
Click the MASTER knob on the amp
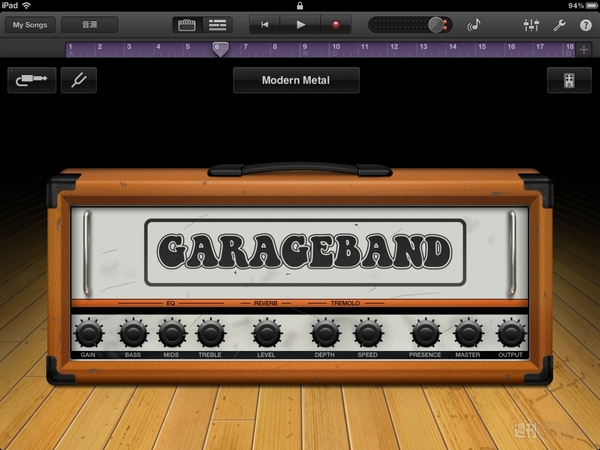pos(468,333)
